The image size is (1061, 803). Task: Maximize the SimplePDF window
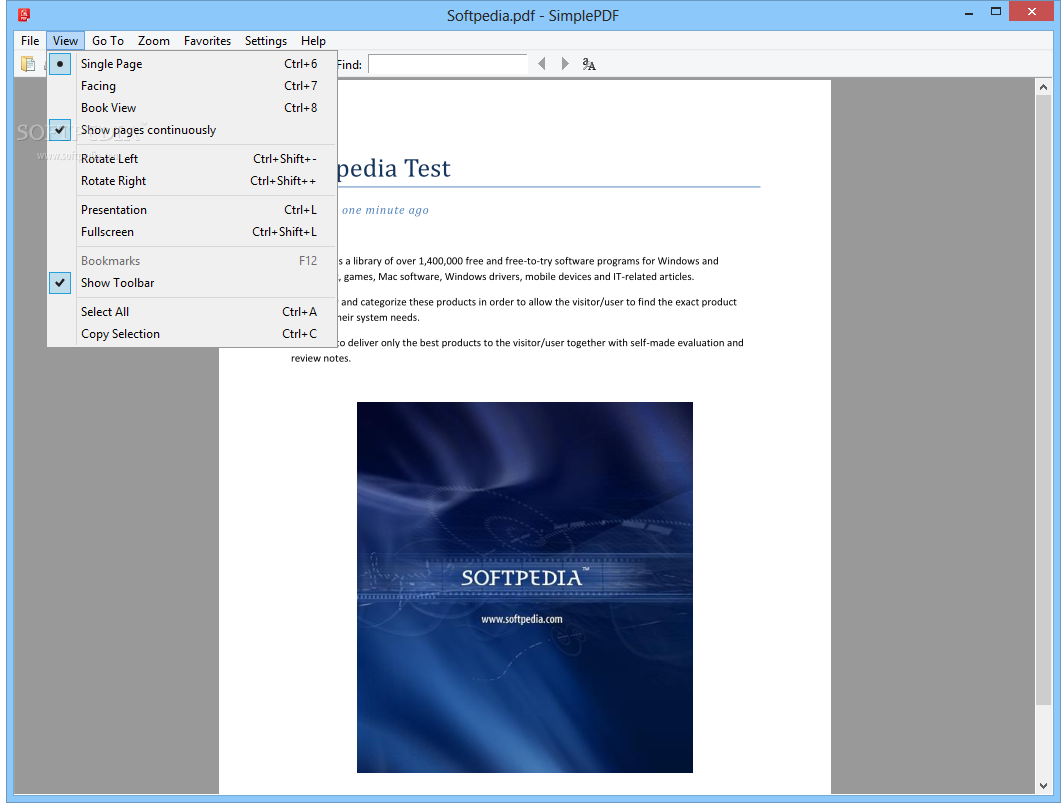[995, 12]
